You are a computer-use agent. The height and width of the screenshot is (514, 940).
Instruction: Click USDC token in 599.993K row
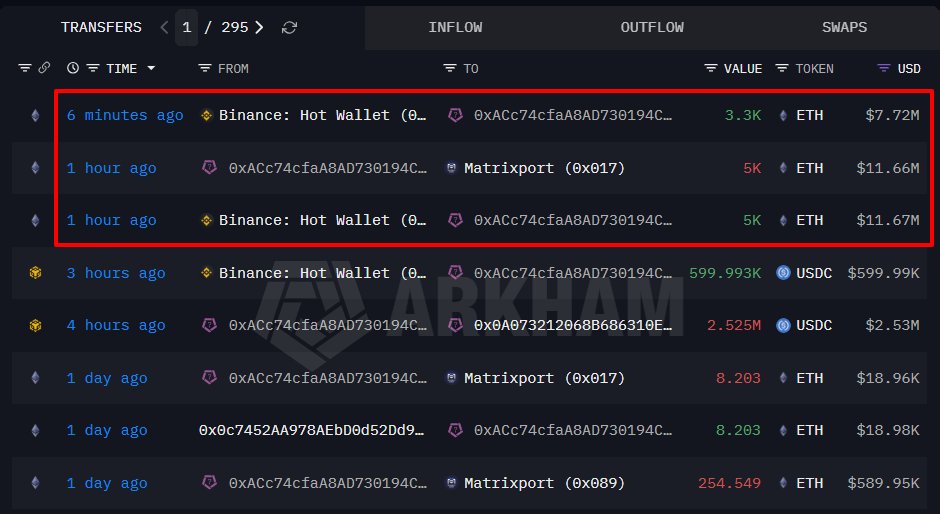[814, 273]
